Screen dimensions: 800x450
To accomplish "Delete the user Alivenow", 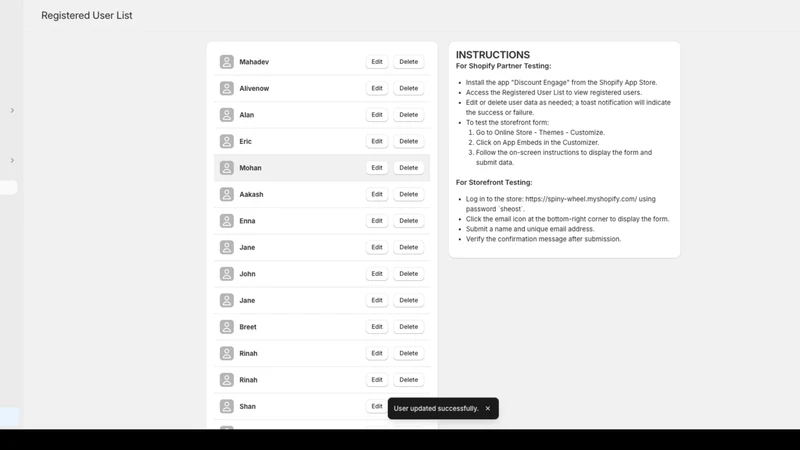I will [409, 88].
